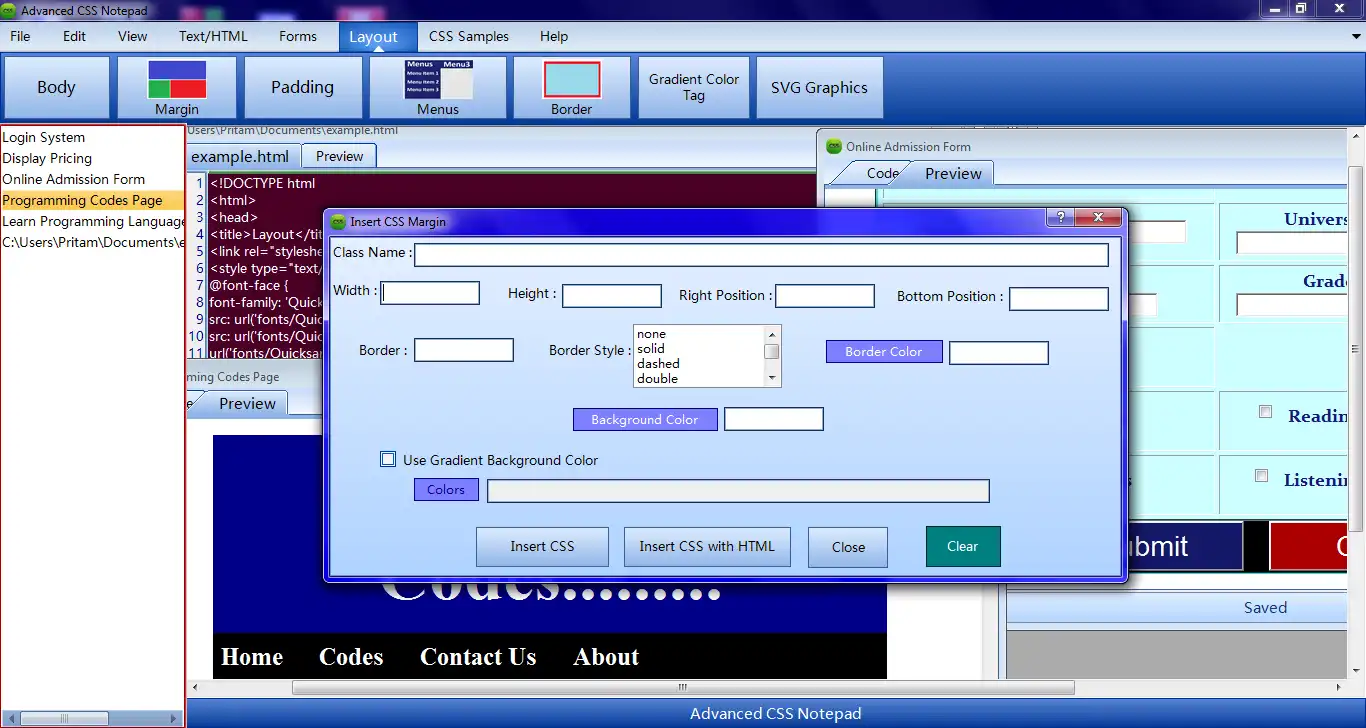The width and height of the screenshot is (1366, 728).
Task: Open the File menu
Action: coord(20,36)
